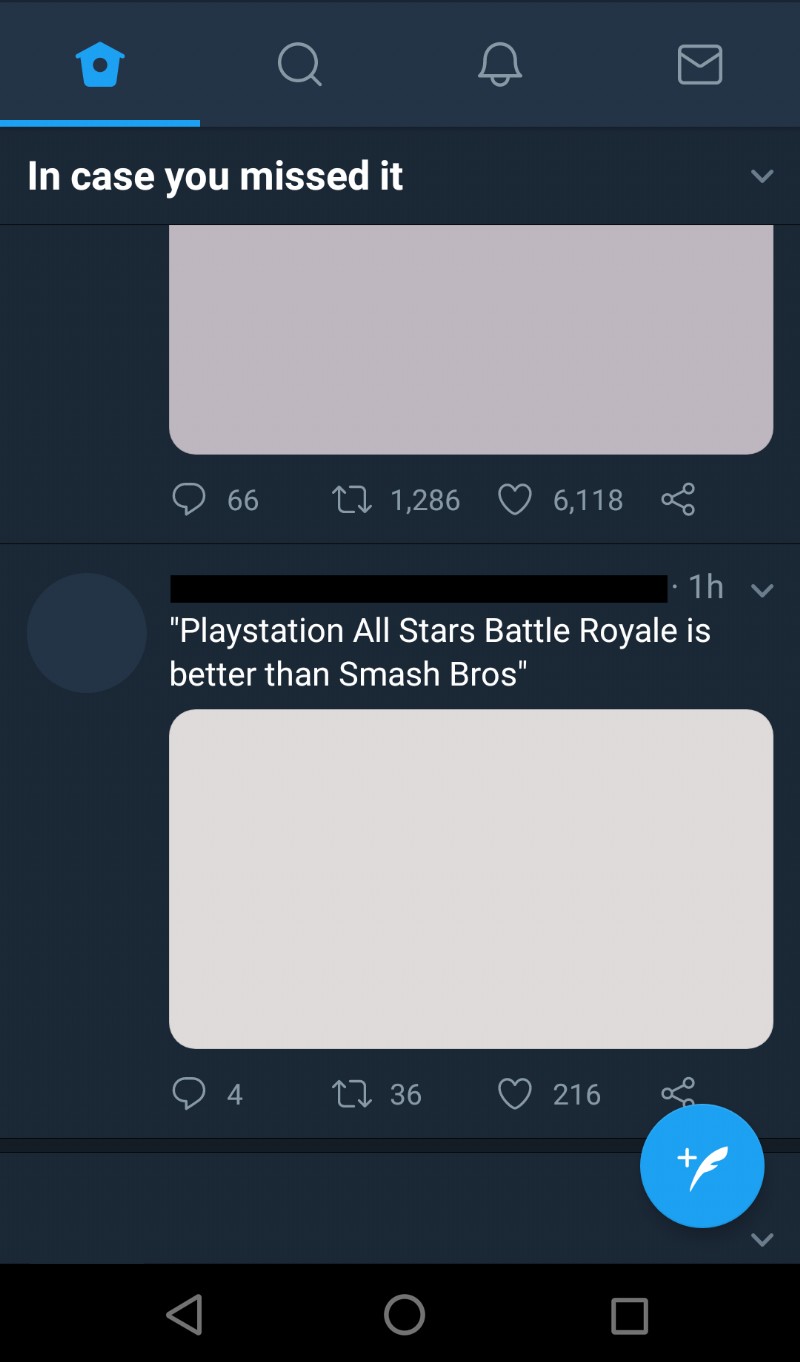Share the Smash Bros tweet
The width and height of the screenshot is (800, 1362).
point(678,1093)
